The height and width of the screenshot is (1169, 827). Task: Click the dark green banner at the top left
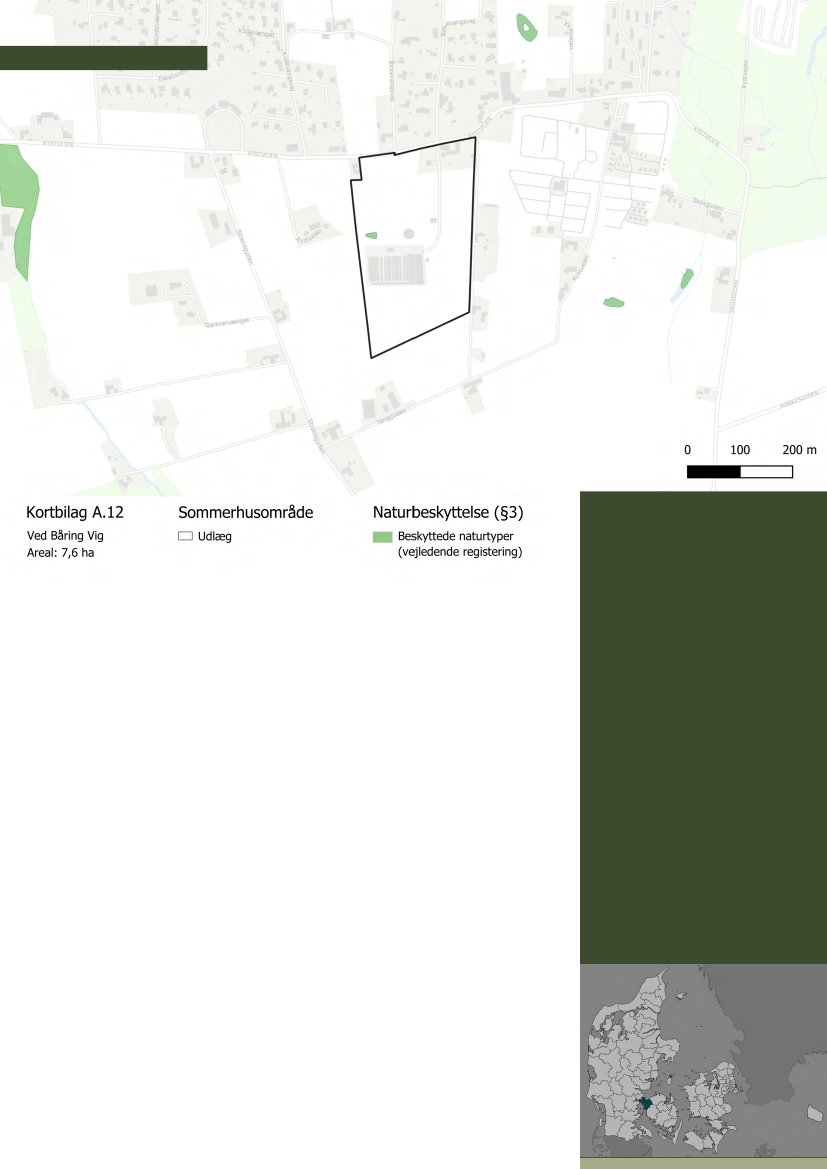coord(103,58)
